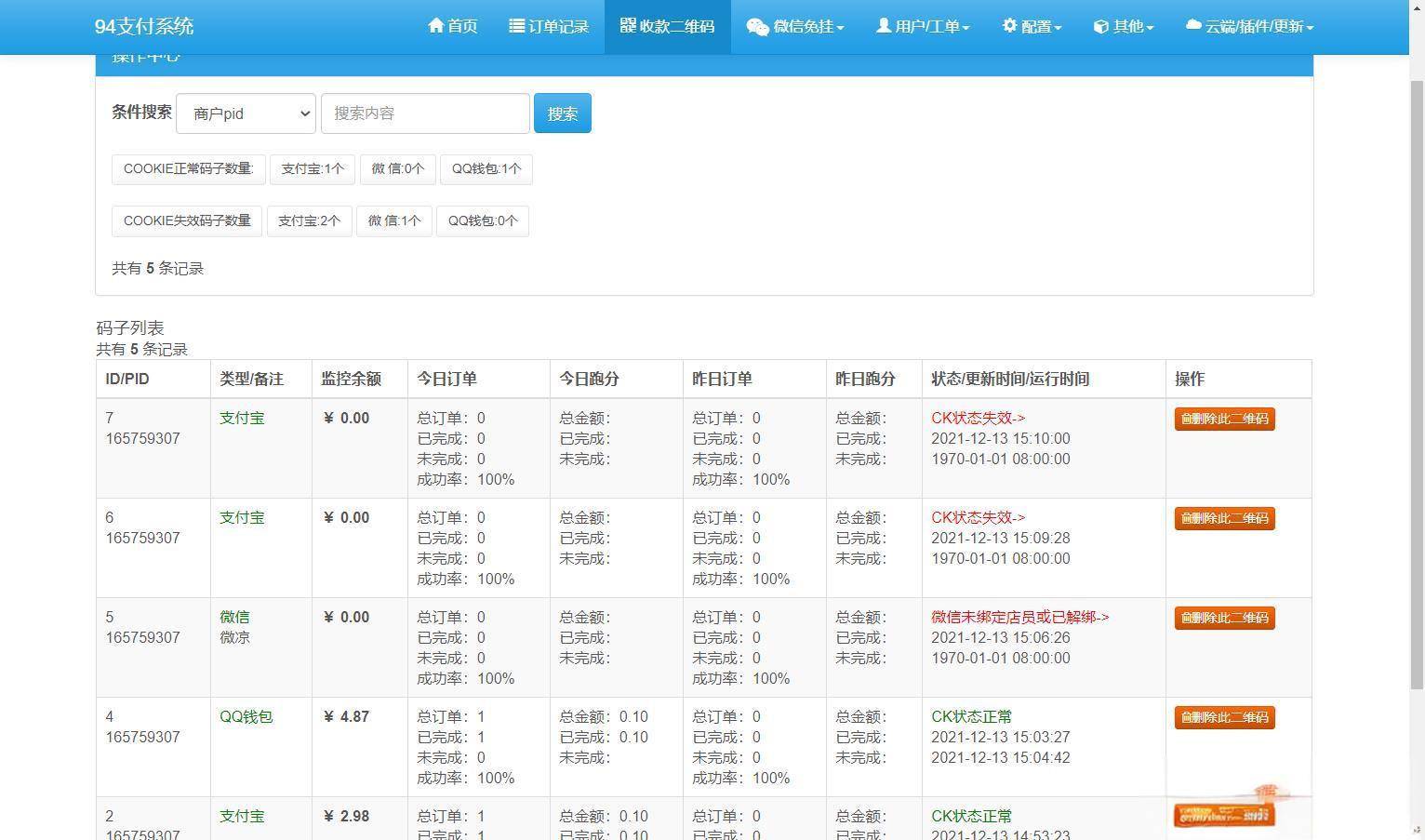
Task: Click the ¥ 2.98 balance value
Action: point(346,817)
